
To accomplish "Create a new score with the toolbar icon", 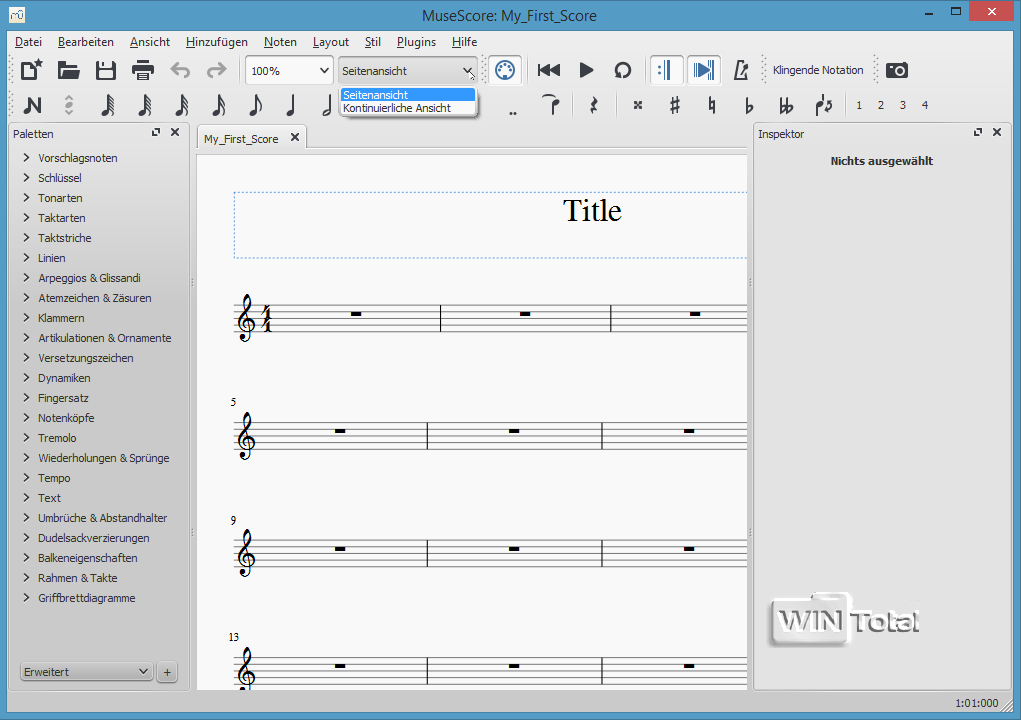I will pos(32,70).
